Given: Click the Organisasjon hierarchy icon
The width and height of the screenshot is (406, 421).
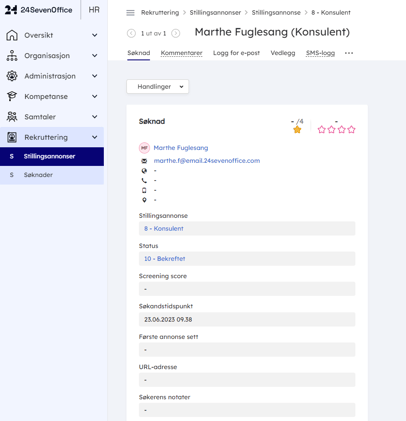Looking at the screenshot, I should pyautogui.click(x=12, y=55).
